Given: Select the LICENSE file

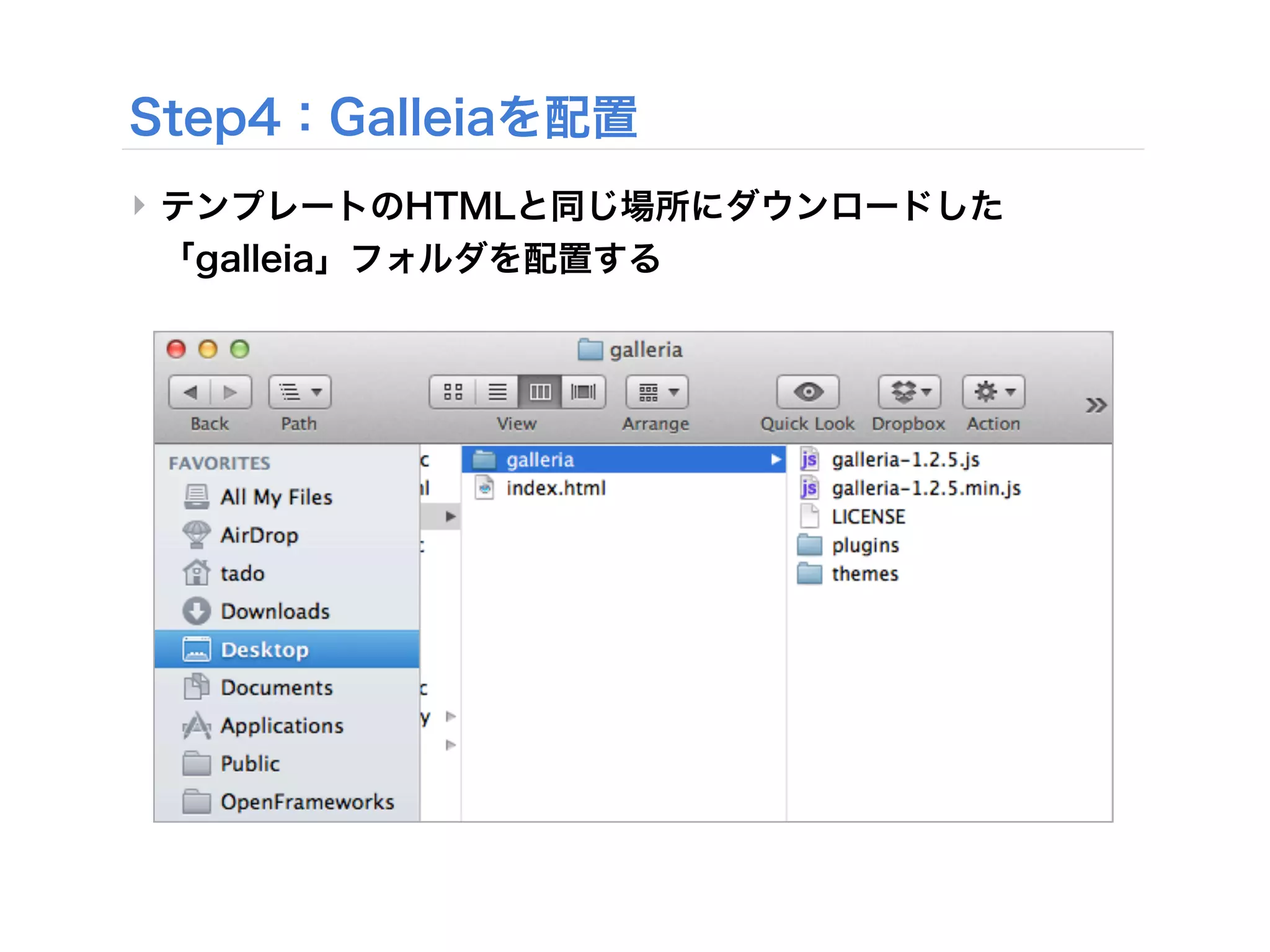Looking at the screenshot, I should pyautogui.click(x=868, y=517).
